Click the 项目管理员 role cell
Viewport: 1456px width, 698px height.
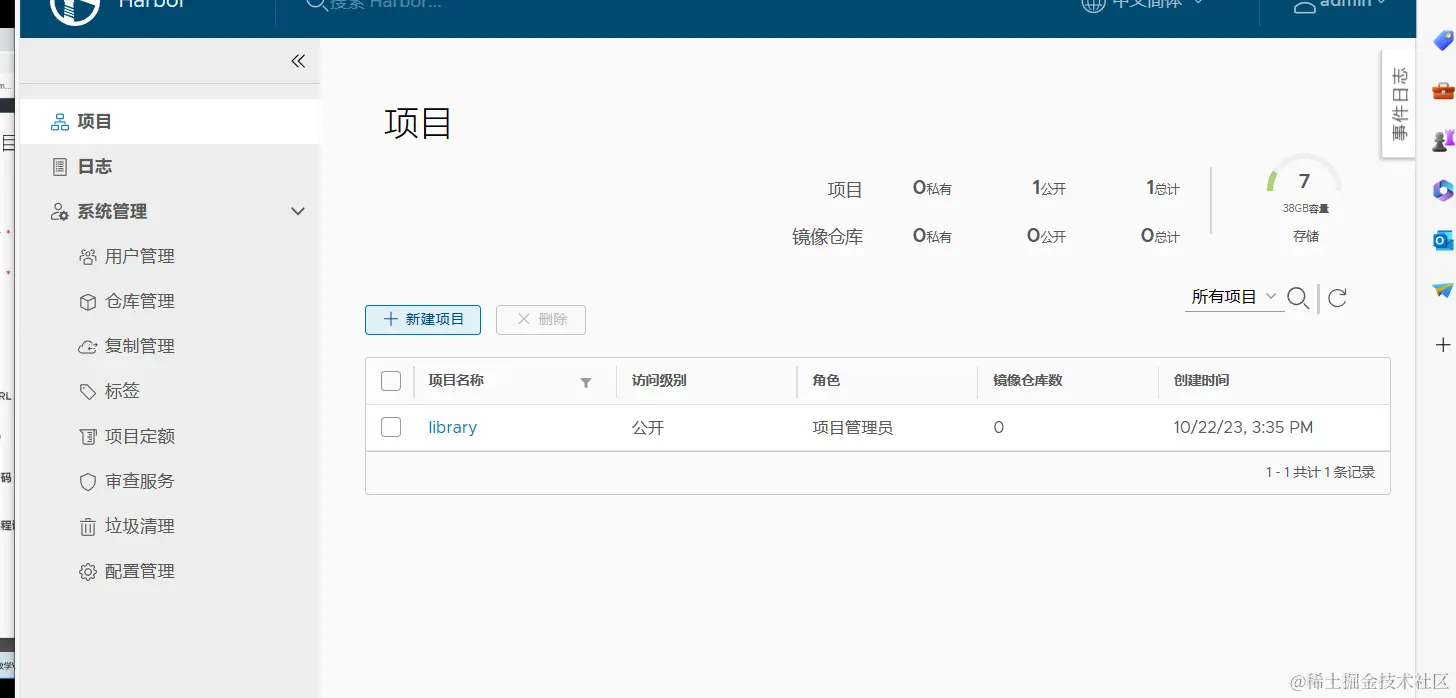pos(852,427)
